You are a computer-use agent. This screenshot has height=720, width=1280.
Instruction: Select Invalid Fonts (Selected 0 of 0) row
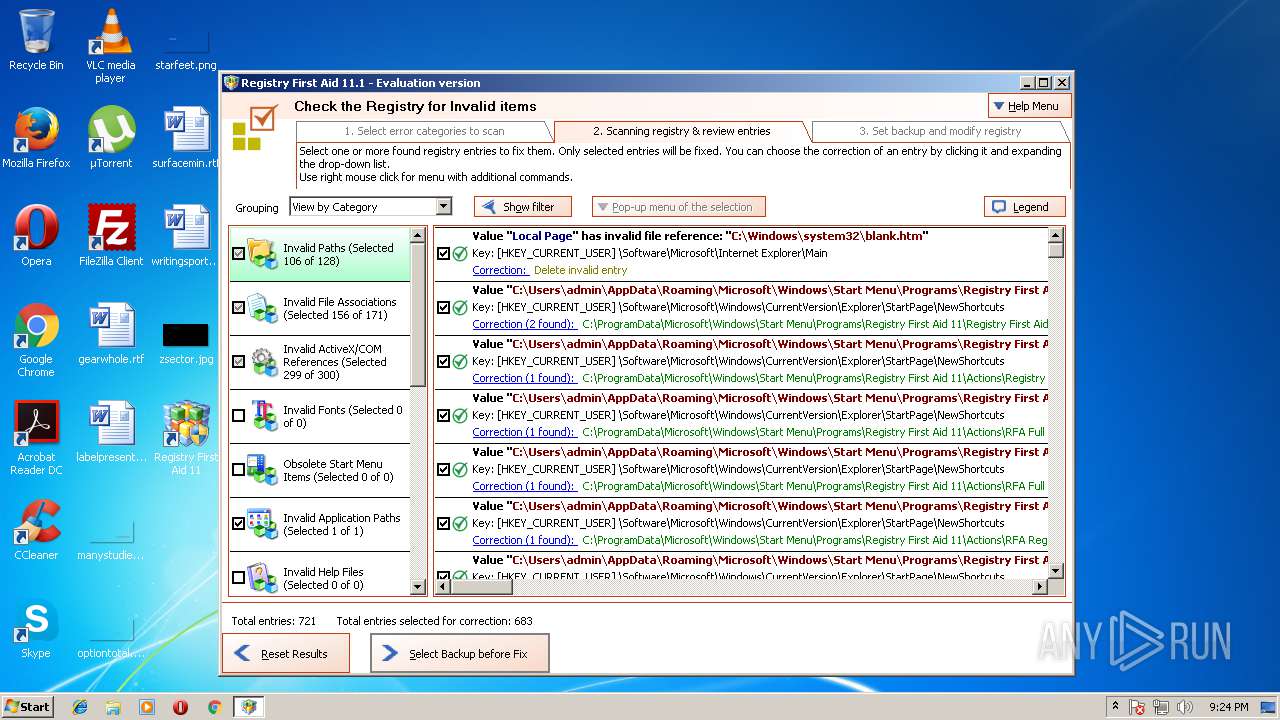coord(320,416)
